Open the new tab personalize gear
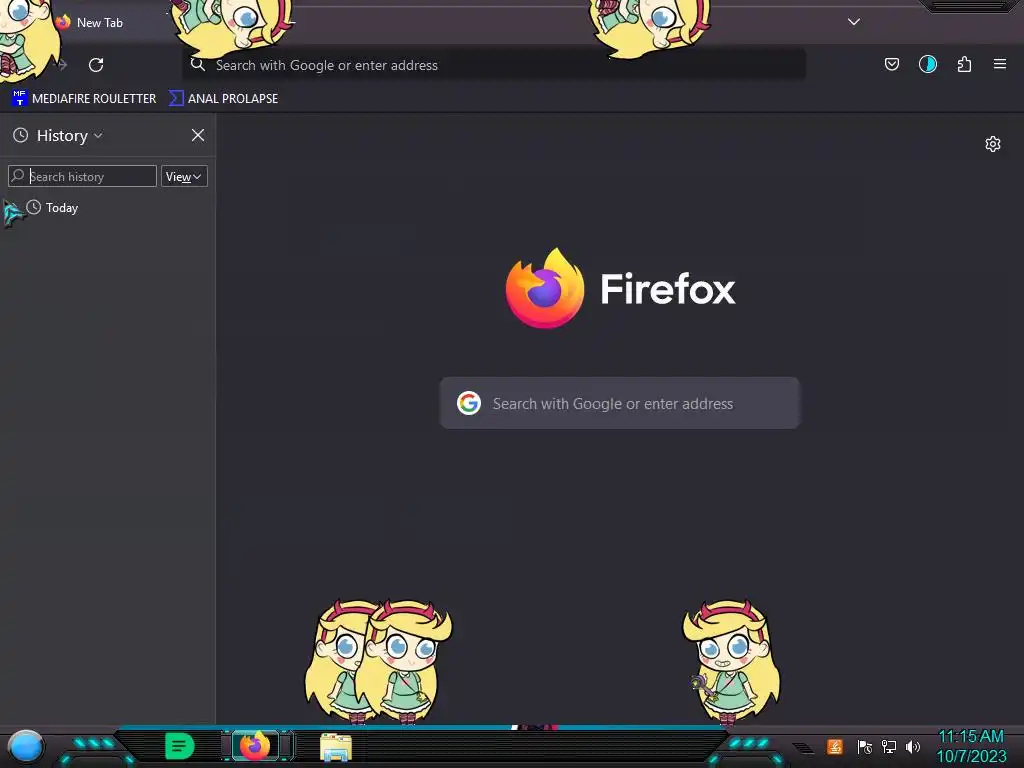 (993, 144)
